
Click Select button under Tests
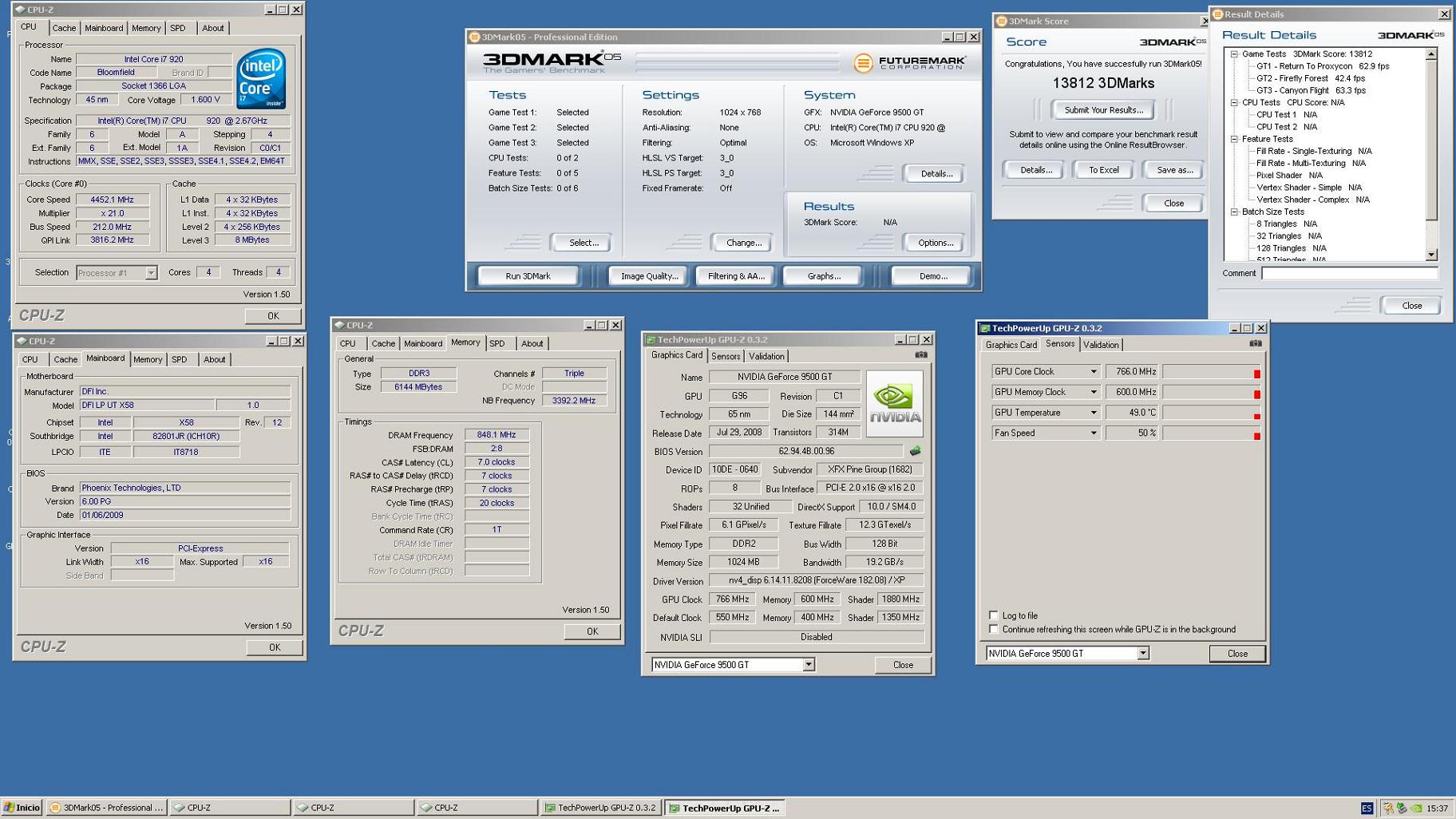(x=584, y=243)
